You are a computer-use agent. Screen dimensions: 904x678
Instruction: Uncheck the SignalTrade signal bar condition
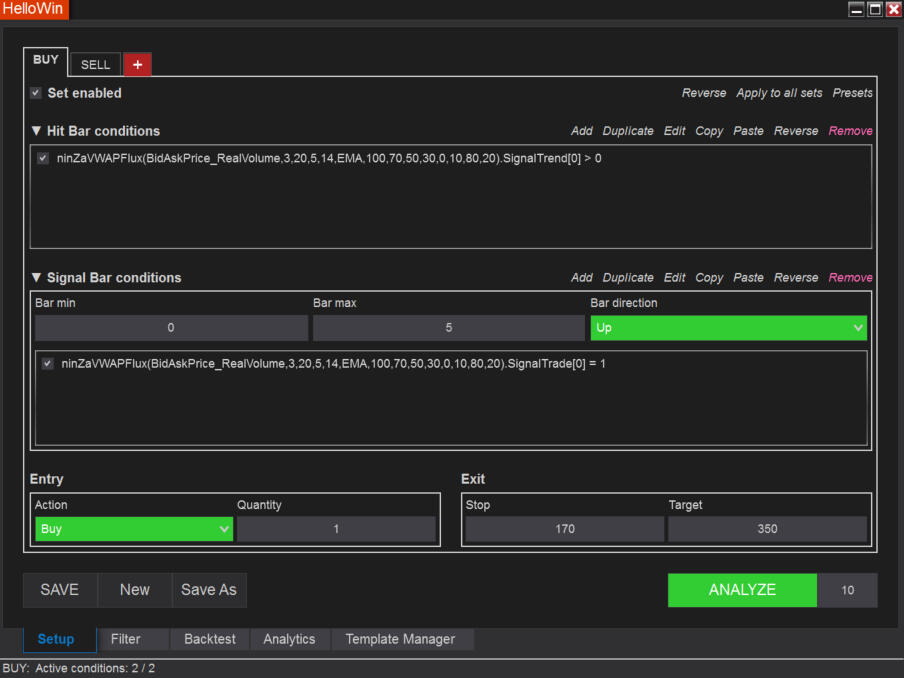(47, 364)
